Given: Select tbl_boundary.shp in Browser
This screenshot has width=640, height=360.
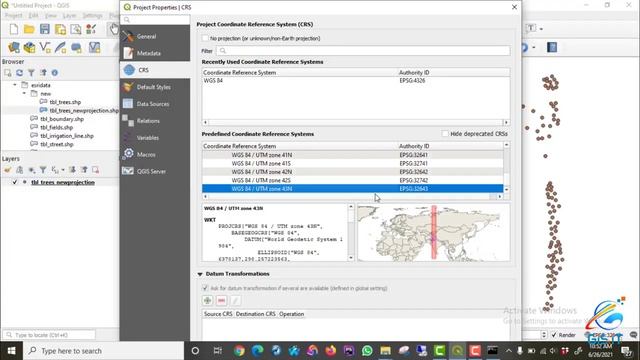Looking at the screenshot, I should [62, 119].
